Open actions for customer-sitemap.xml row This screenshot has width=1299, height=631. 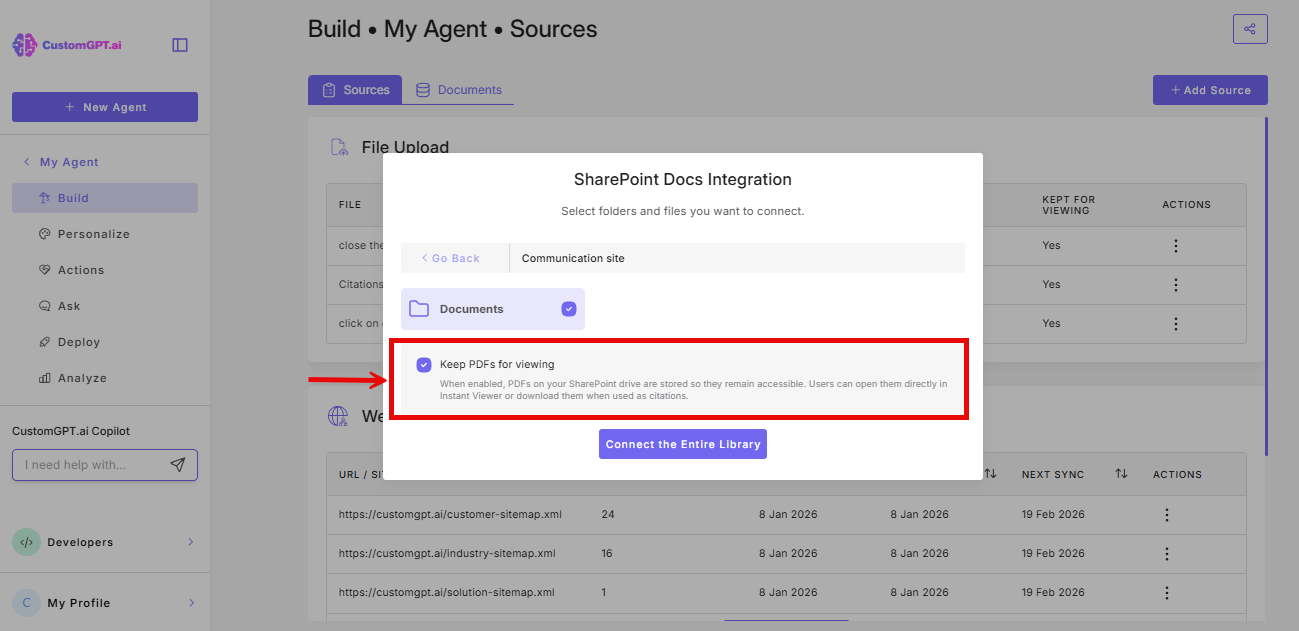[1166, 515]
